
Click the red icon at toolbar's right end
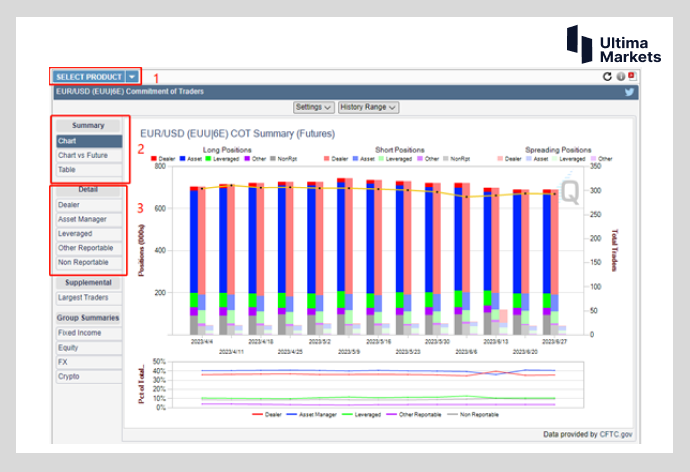click(x=631, y=76)
